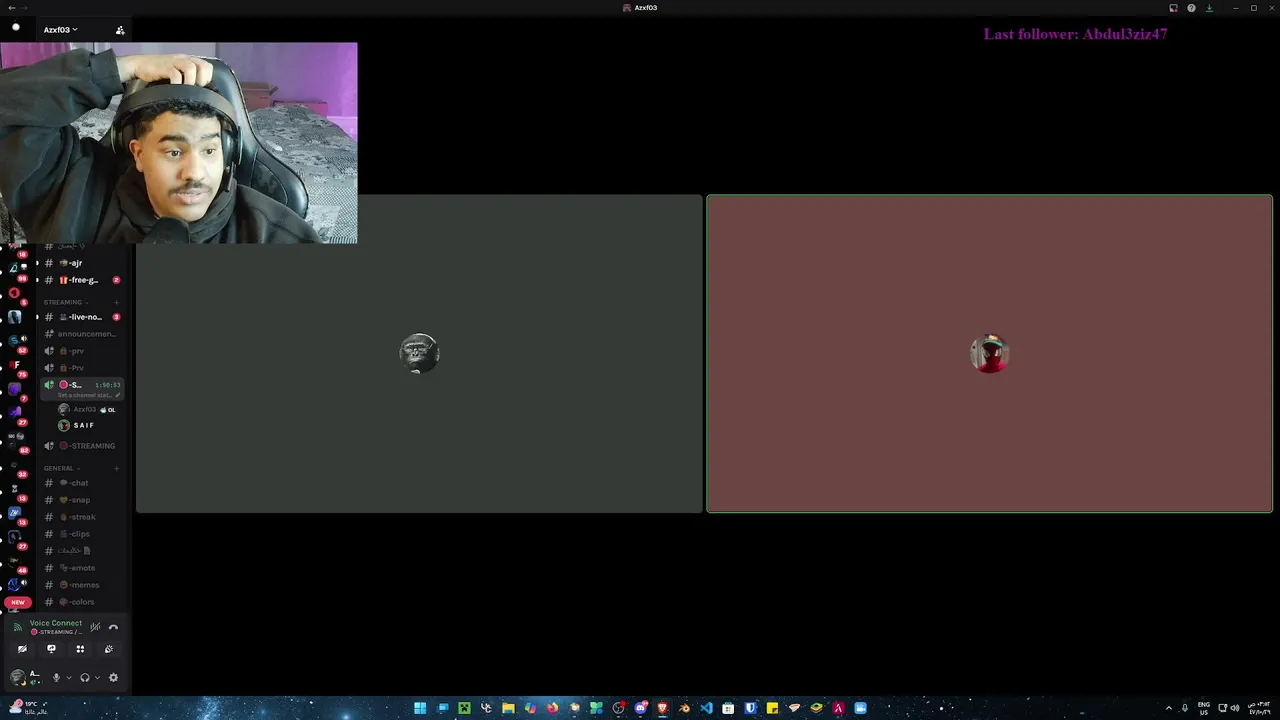The width and height of the screenshot is (1280, 720).
Task: Open the Azxf03 server name dropdown
Action: (60, 30)
